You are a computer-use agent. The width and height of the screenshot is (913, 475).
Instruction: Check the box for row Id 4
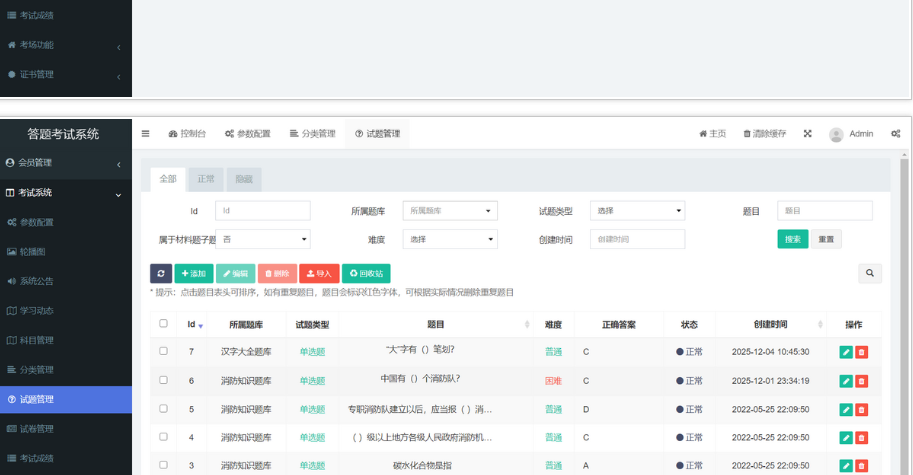click(163, 437)
